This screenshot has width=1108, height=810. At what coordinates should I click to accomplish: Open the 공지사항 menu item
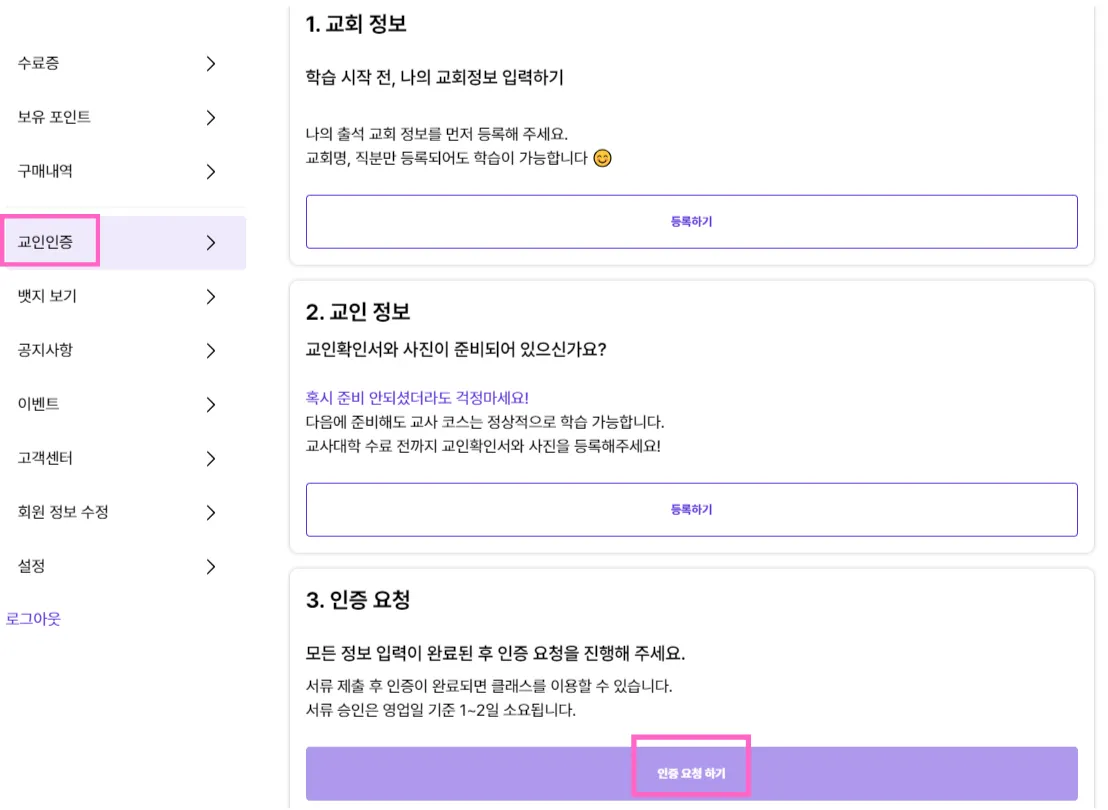45,350
